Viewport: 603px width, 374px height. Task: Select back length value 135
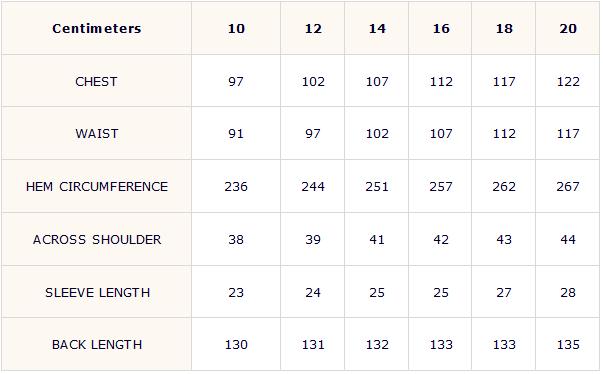point(568,344)
